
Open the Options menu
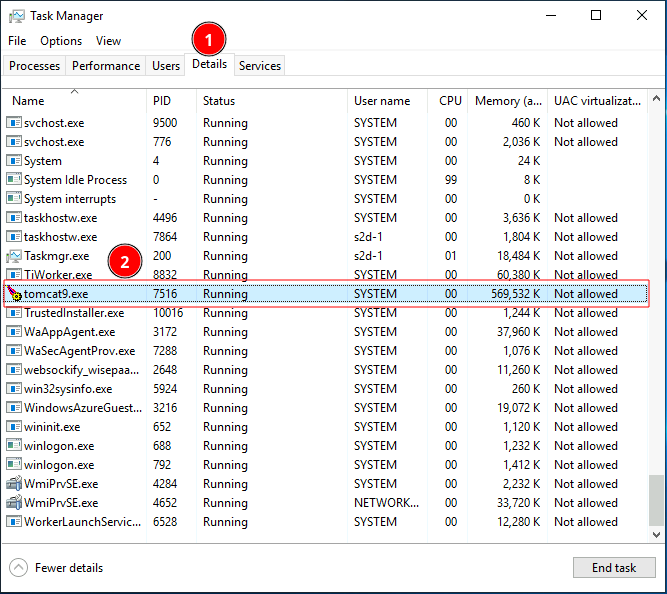point(61,41)
